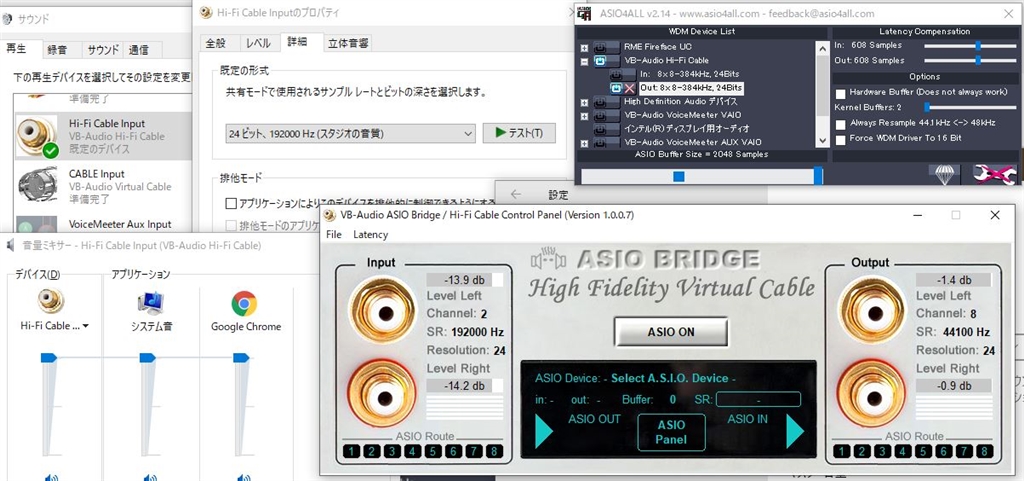Expand VB-Audio VoiceMeeter VAIO tree
Image resolution: width=1024 pixels, height=481 pixels.
(x=584, y=116)
